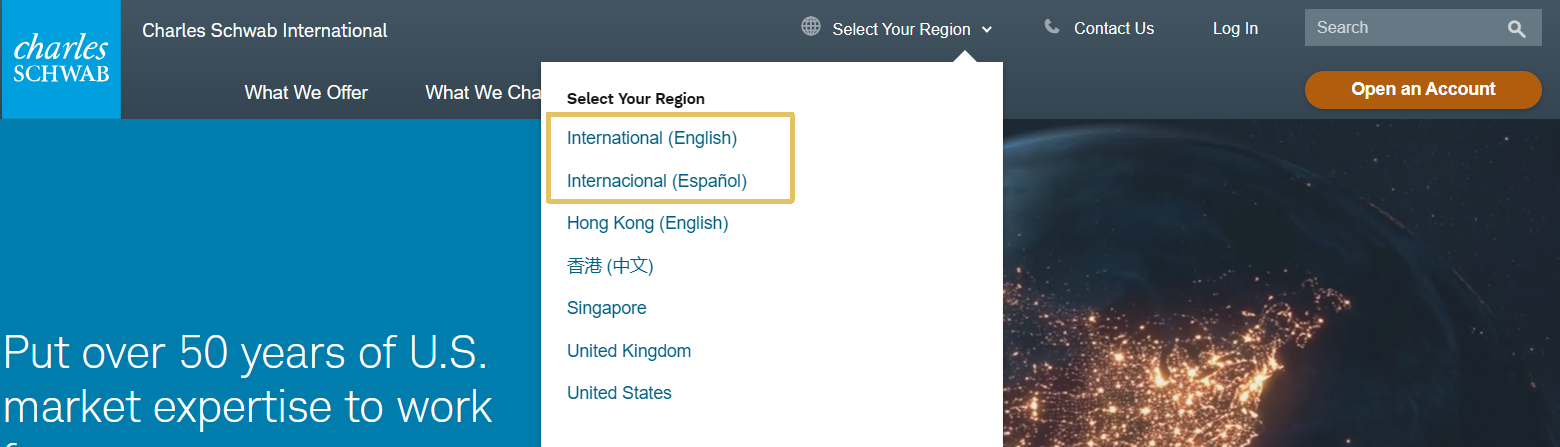Viewport: 1560px width, 447px height.
Task: Click Charles Schwab International site title
Action: coord(265,30)
